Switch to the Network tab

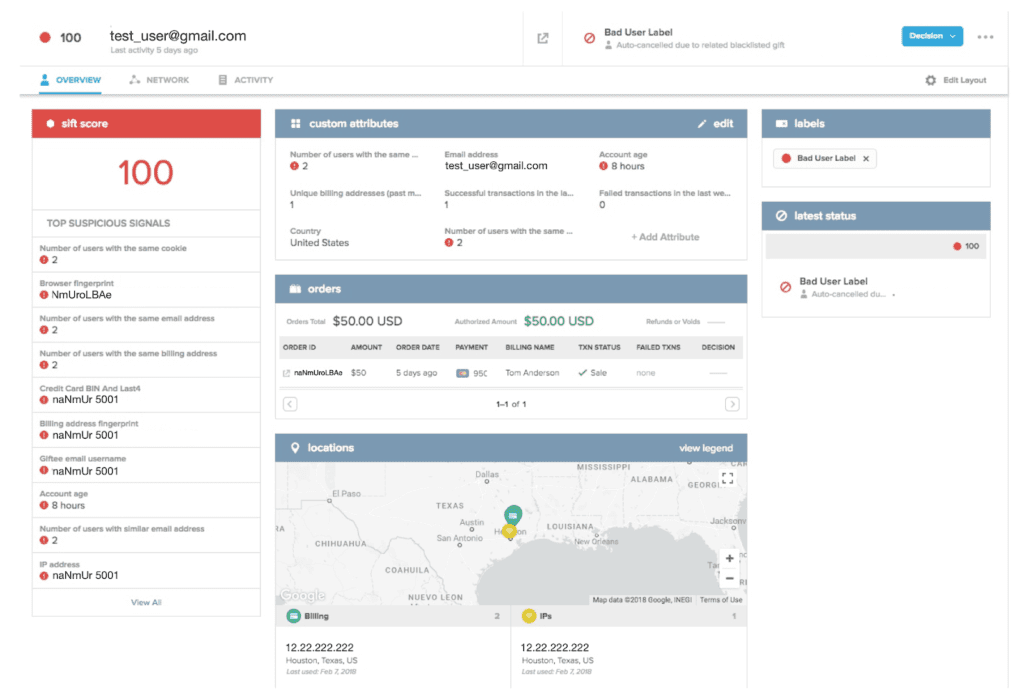point(159,80)
